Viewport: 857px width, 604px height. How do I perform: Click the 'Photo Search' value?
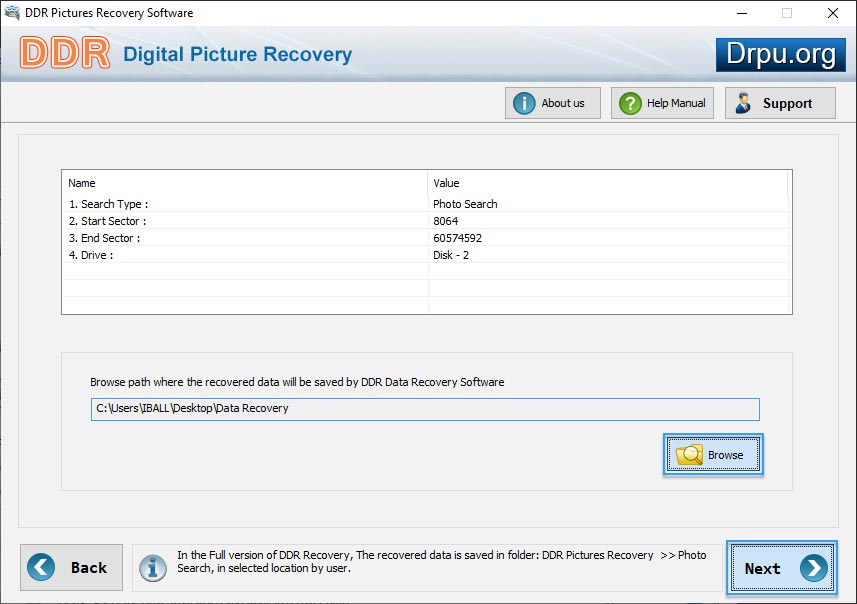pos(465,204)
